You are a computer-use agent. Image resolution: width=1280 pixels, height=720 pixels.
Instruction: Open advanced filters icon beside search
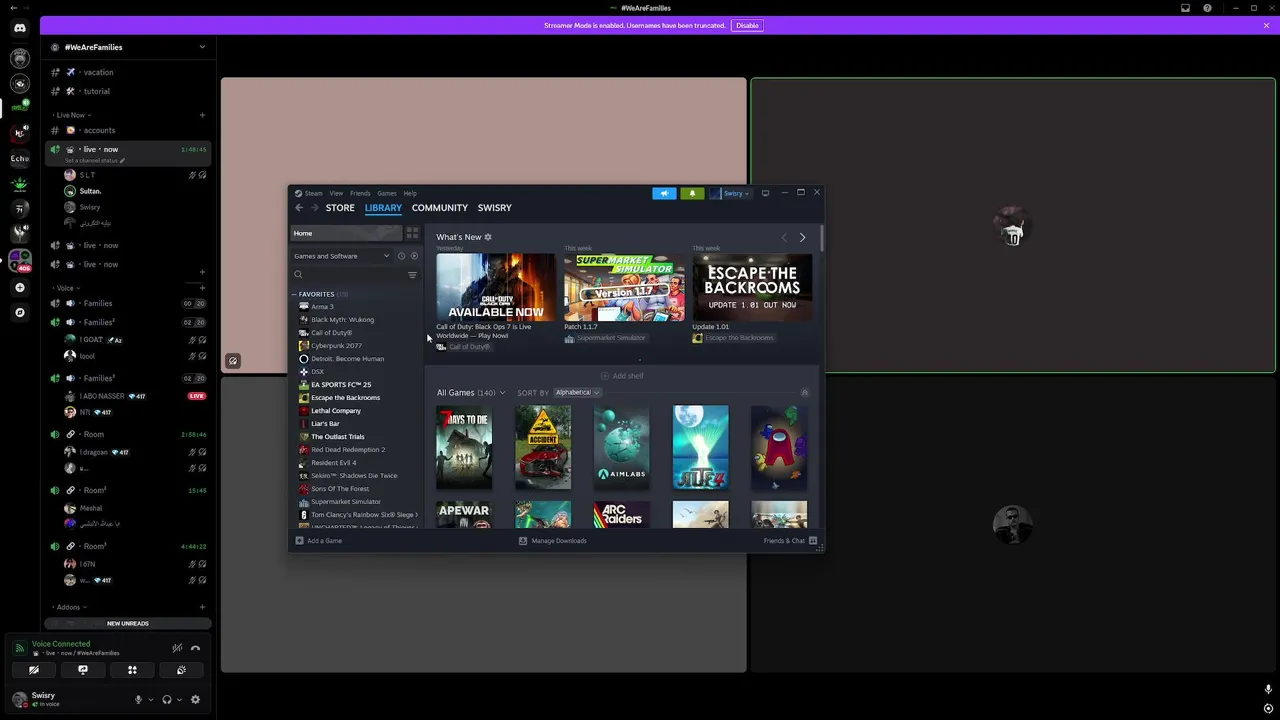[412, 275]
